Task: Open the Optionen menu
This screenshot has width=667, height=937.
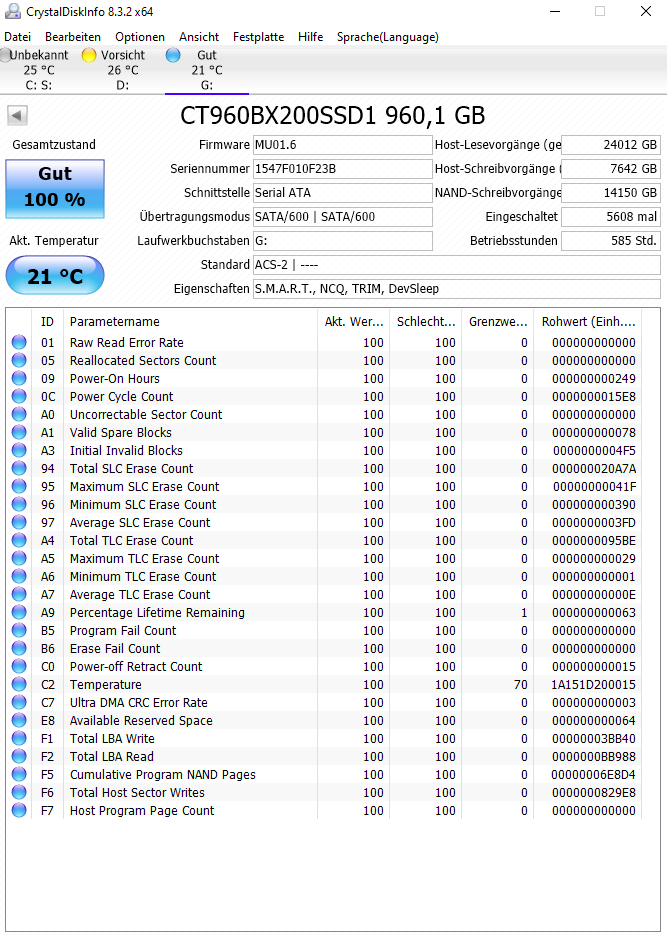Action: [x=140, y=37]
